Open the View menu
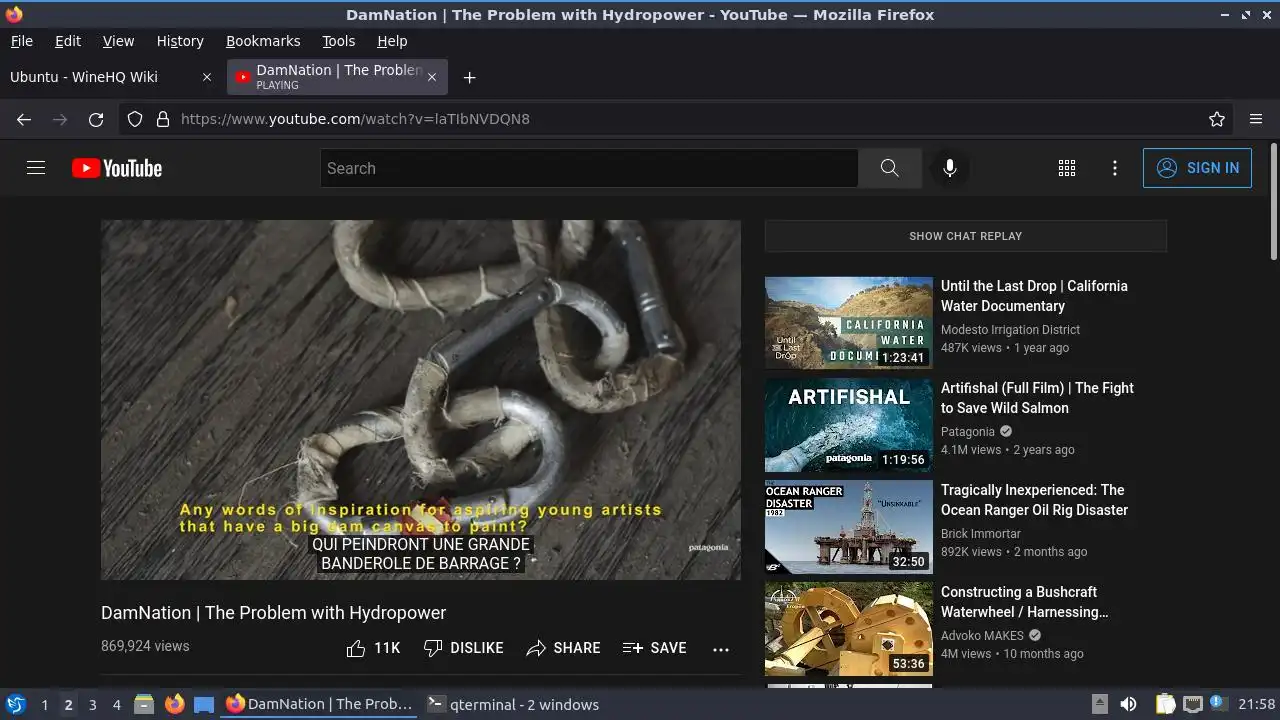The image size is (1280, 720). 118,41
